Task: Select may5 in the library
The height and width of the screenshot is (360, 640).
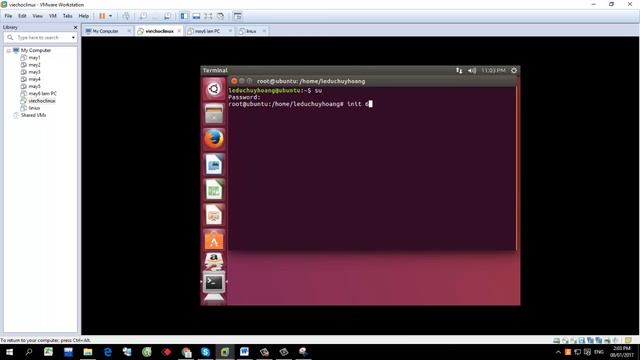Action: 34,86
